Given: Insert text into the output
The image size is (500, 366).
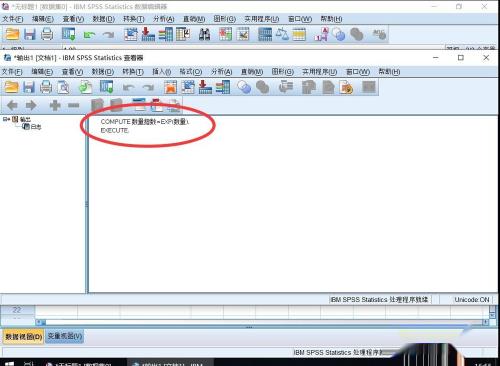Looking at the screenshot, I should click(x=174, y=105).
